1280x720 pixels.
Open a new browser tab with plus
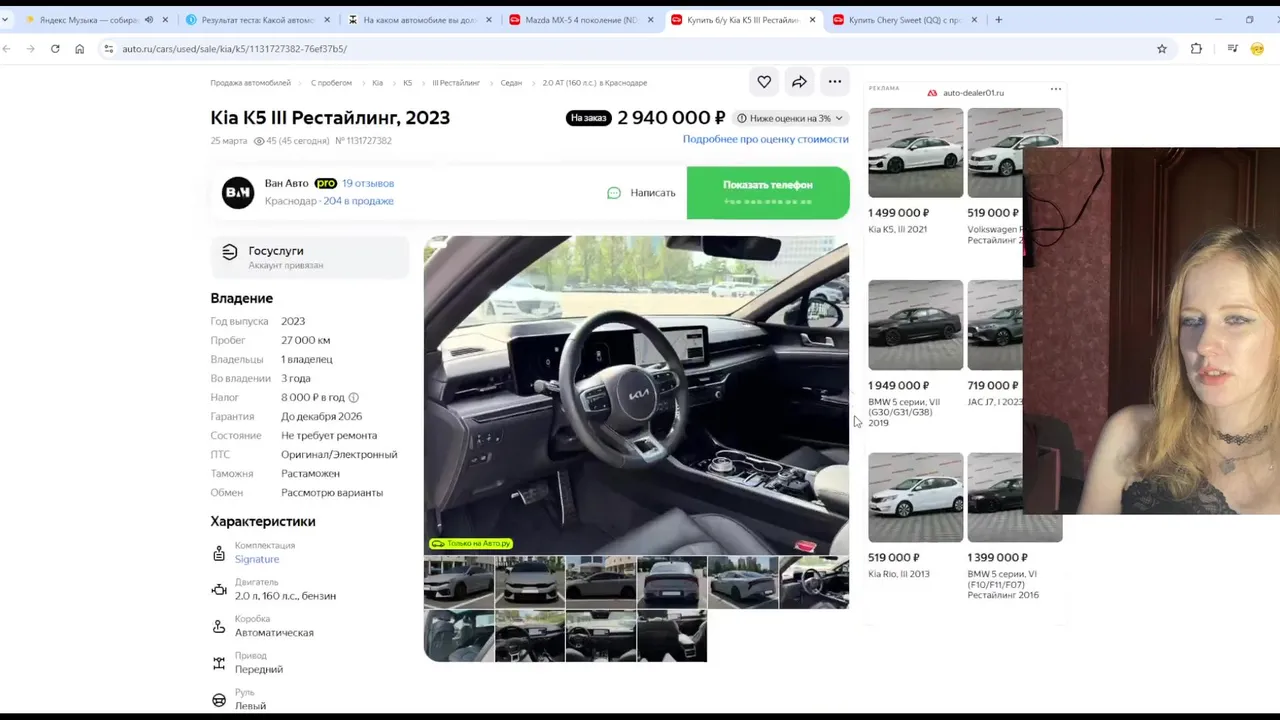998,20
